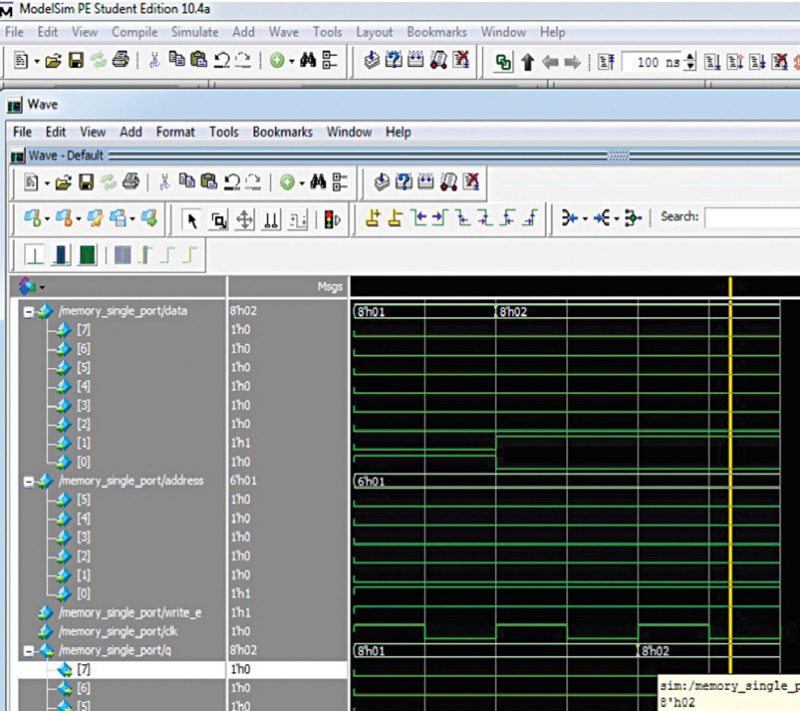This screenshot has width=800, height=711.
Task: Collapse the /memory_single_port/q signal group
Action: [29, 651]
